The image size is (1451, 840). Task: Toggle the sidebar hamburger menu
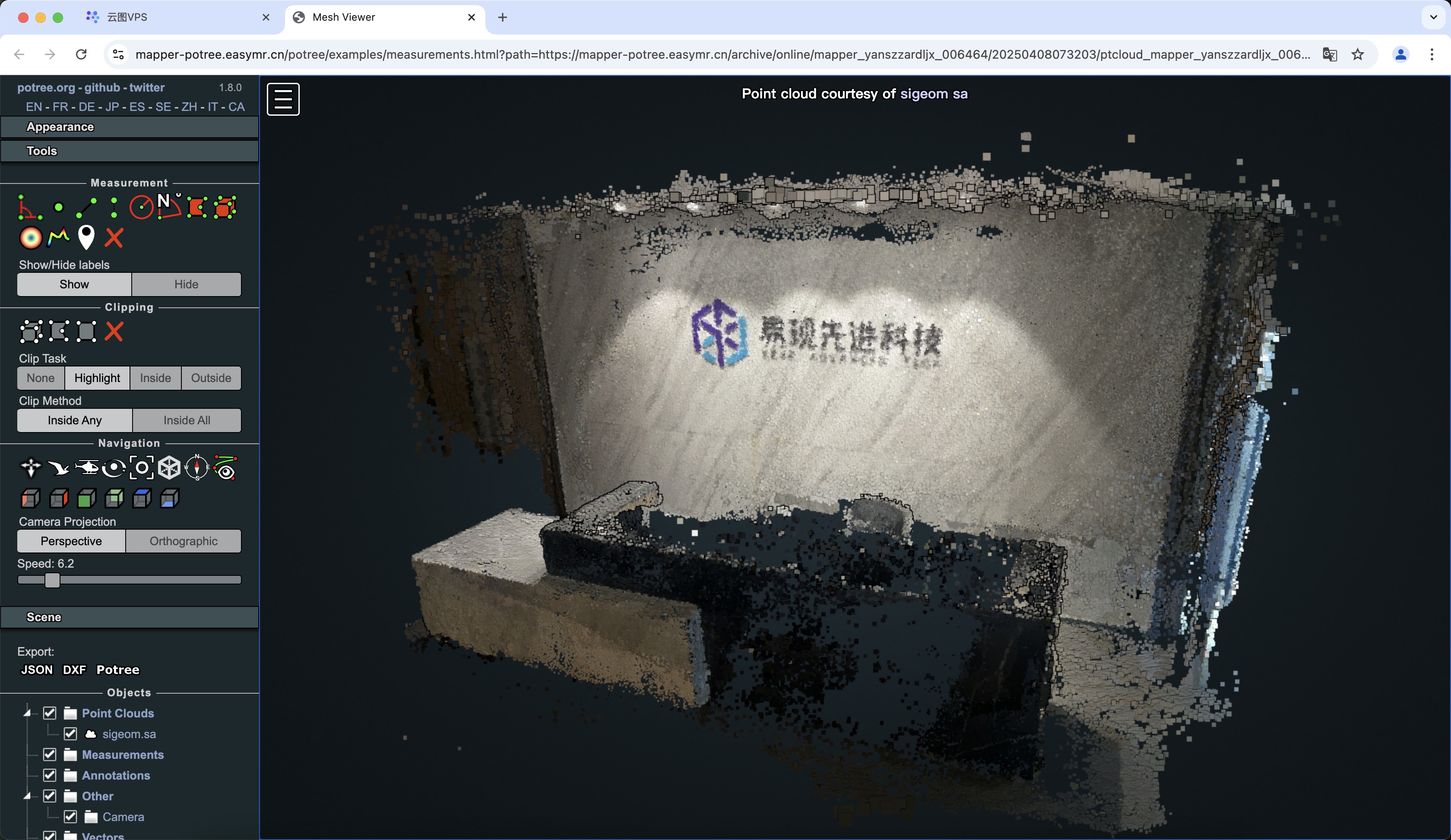click(283, 99)
